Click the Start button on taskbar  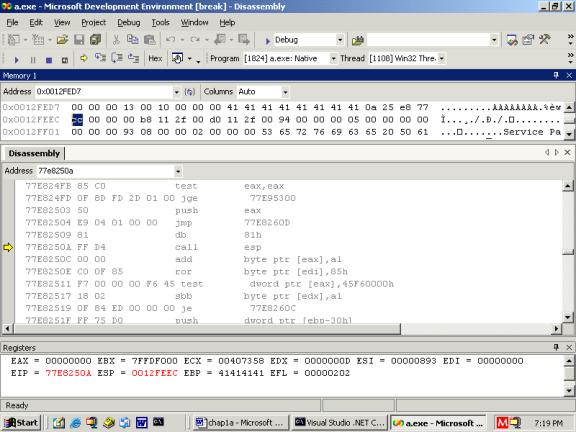(21, 423)
